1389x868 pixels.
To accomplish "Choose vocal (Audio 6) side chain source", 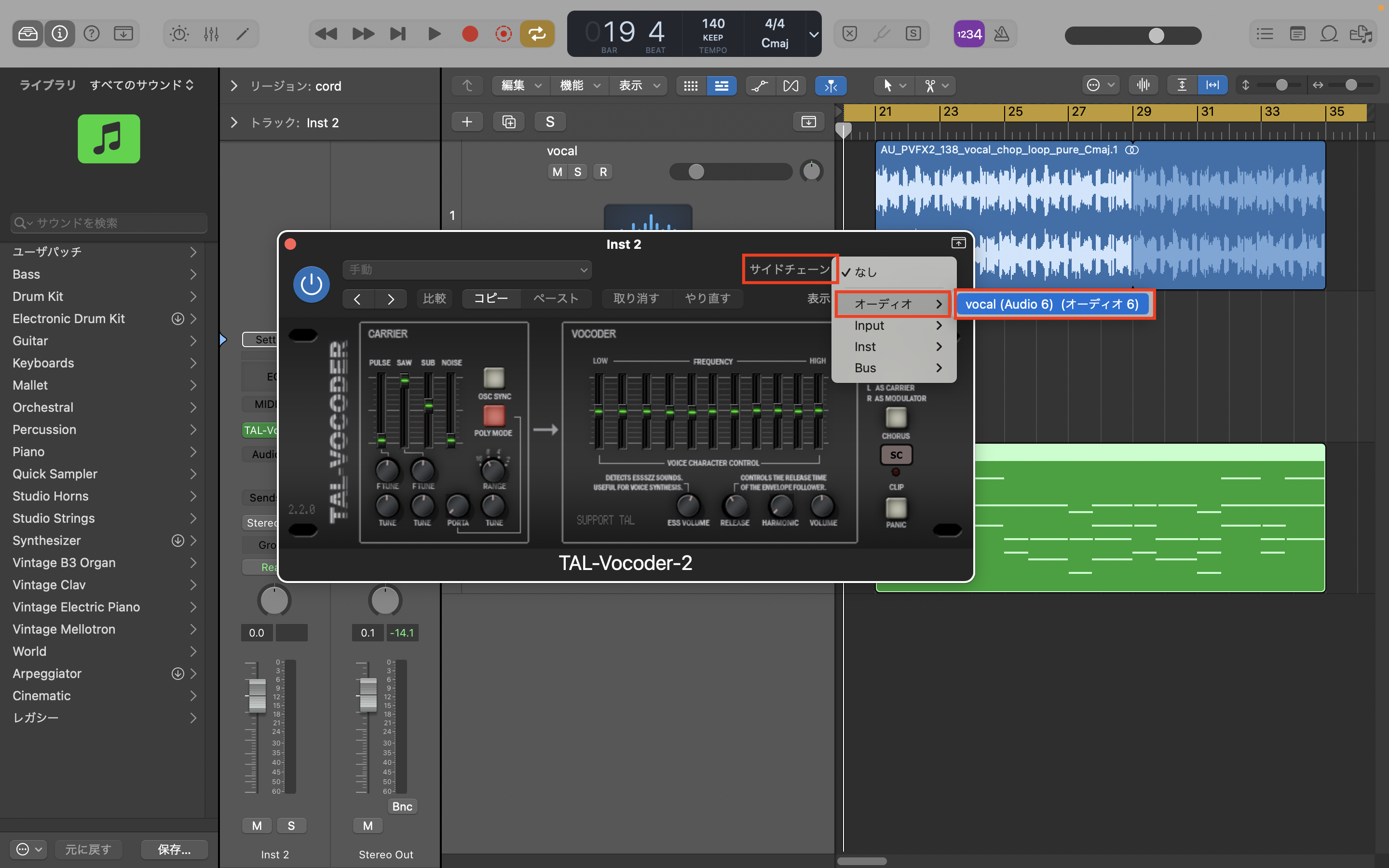I will click(1052, 304).
